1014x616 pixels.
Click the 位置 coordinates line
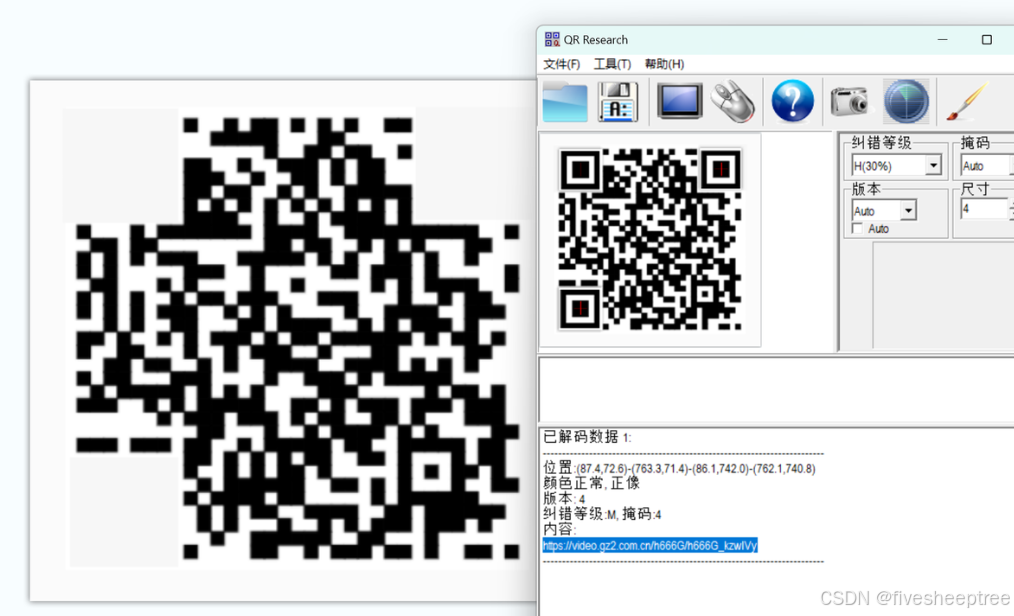(x=679, y=468)
